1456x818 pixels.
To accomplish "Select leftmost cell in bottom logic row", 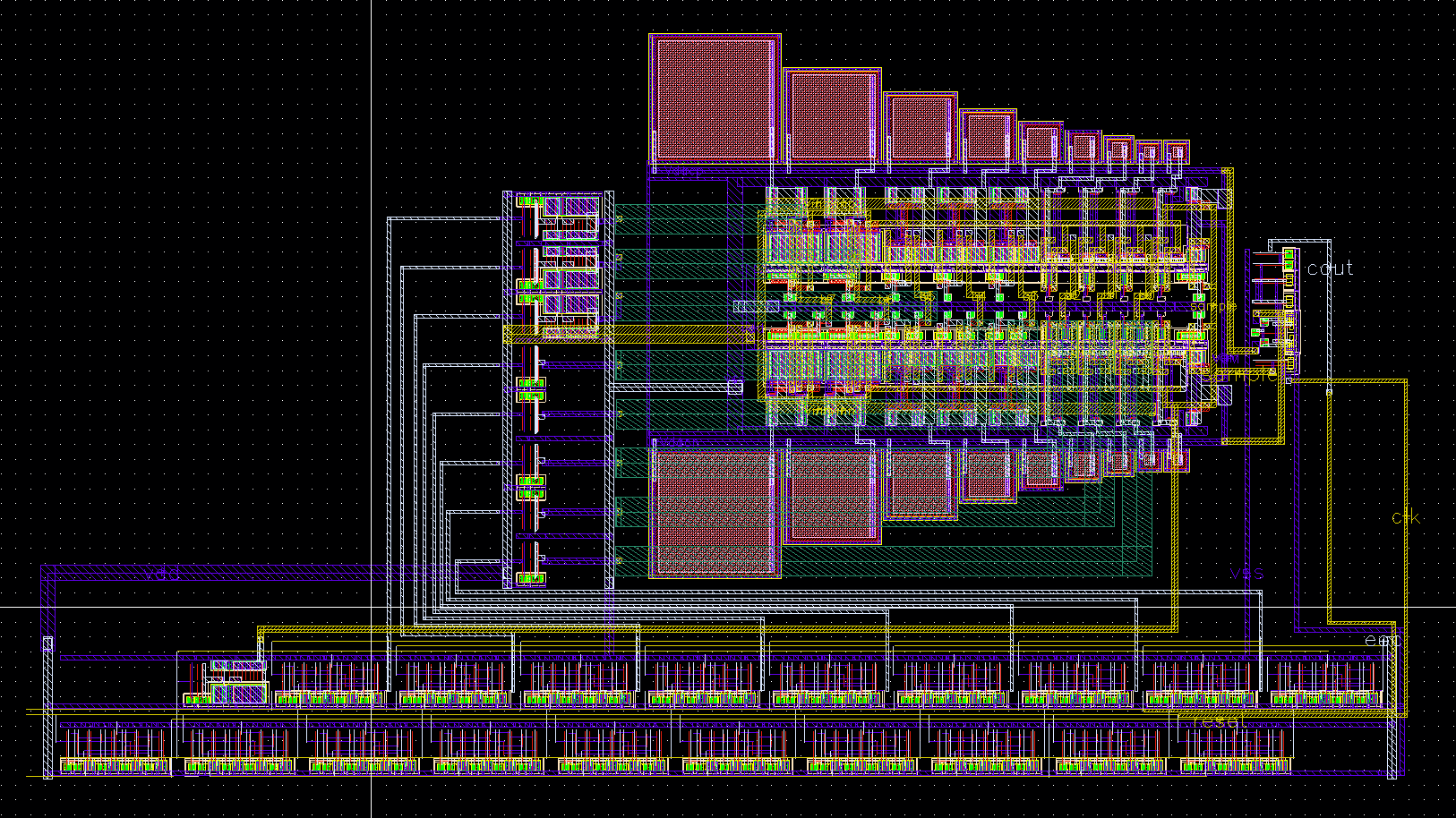I will 114,750.
